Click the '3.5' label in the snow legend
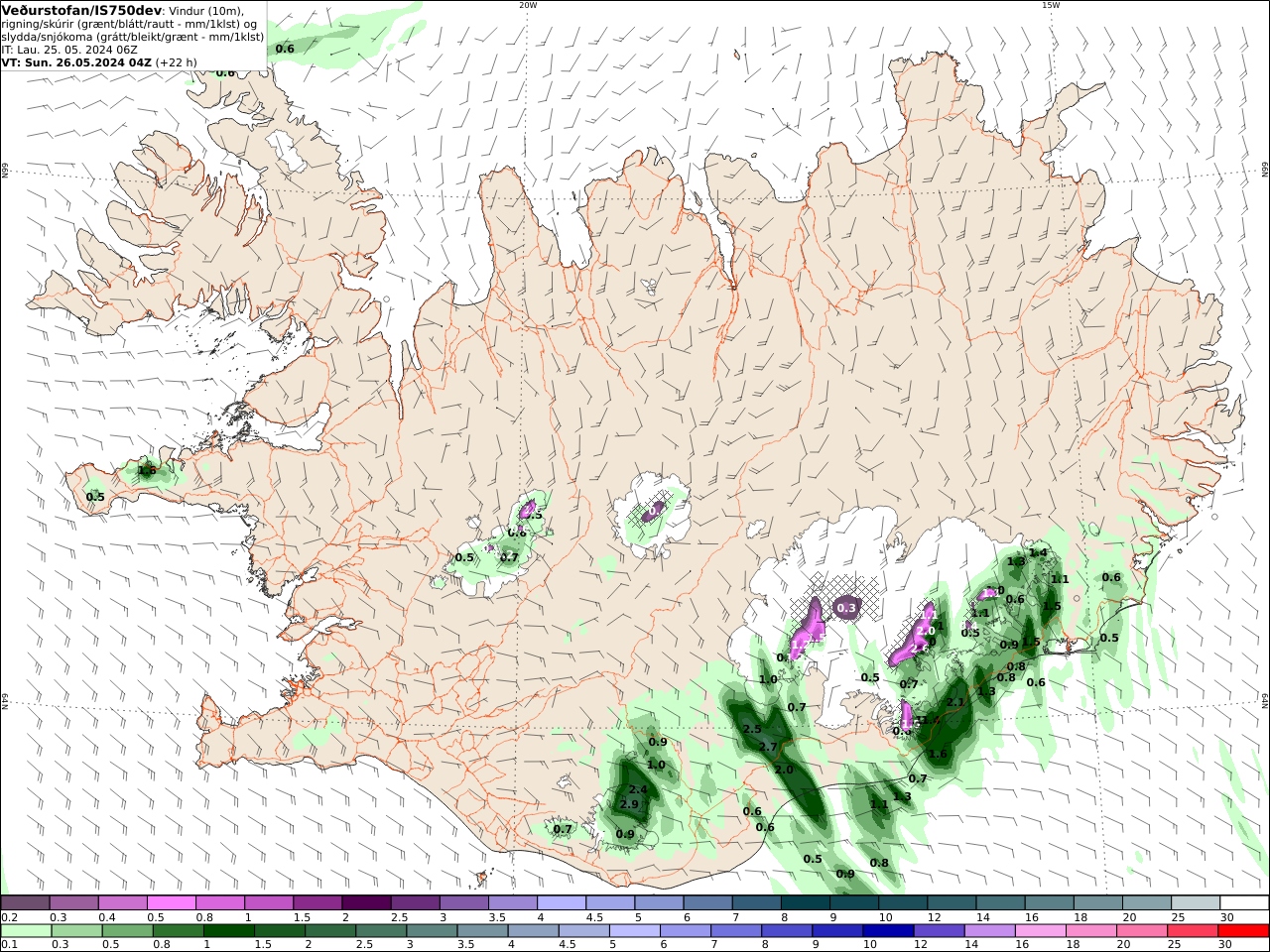 pyautogui.click(x=497, y=917)
